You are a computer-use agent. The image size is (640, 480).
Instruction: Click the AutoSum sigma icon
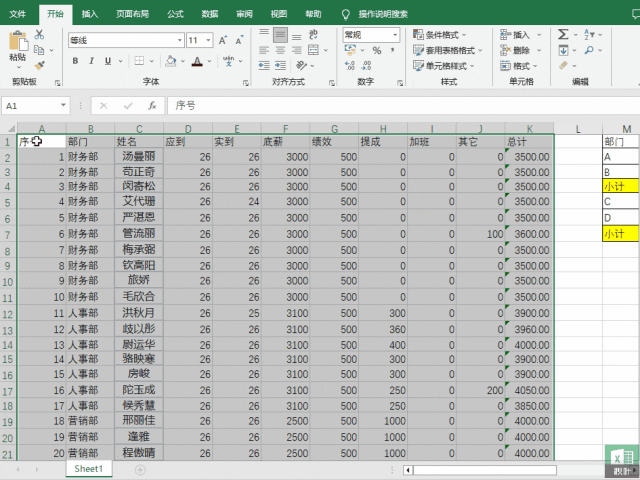563,34
